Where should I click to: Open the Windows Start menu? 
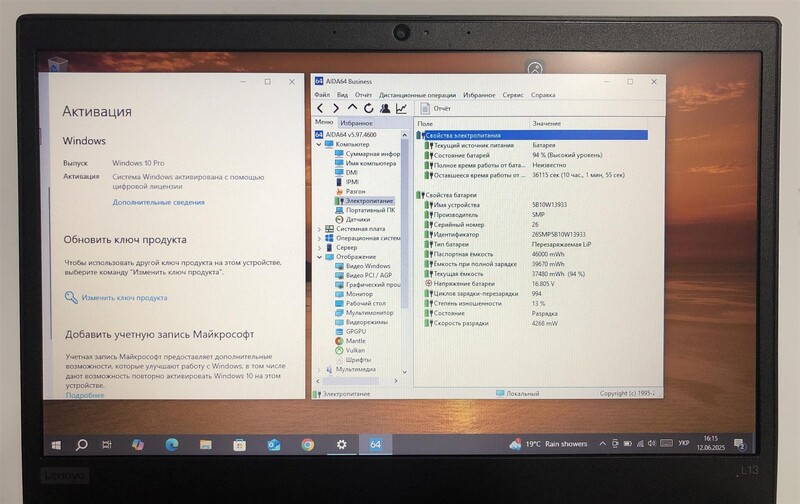(57, 445)
